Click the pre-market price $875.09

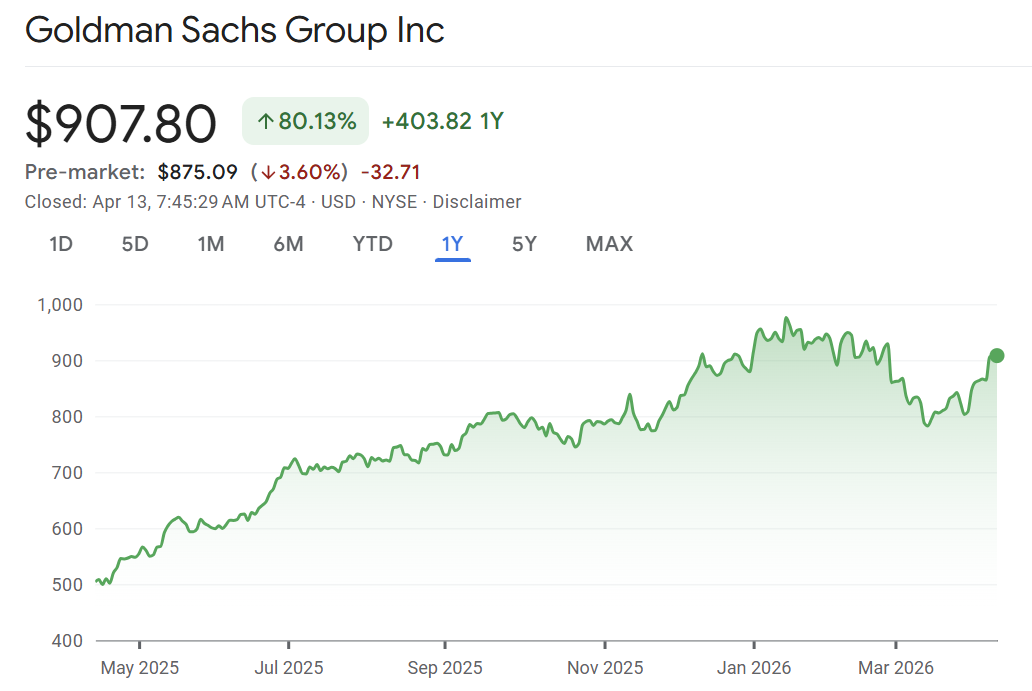click(197, 172)
